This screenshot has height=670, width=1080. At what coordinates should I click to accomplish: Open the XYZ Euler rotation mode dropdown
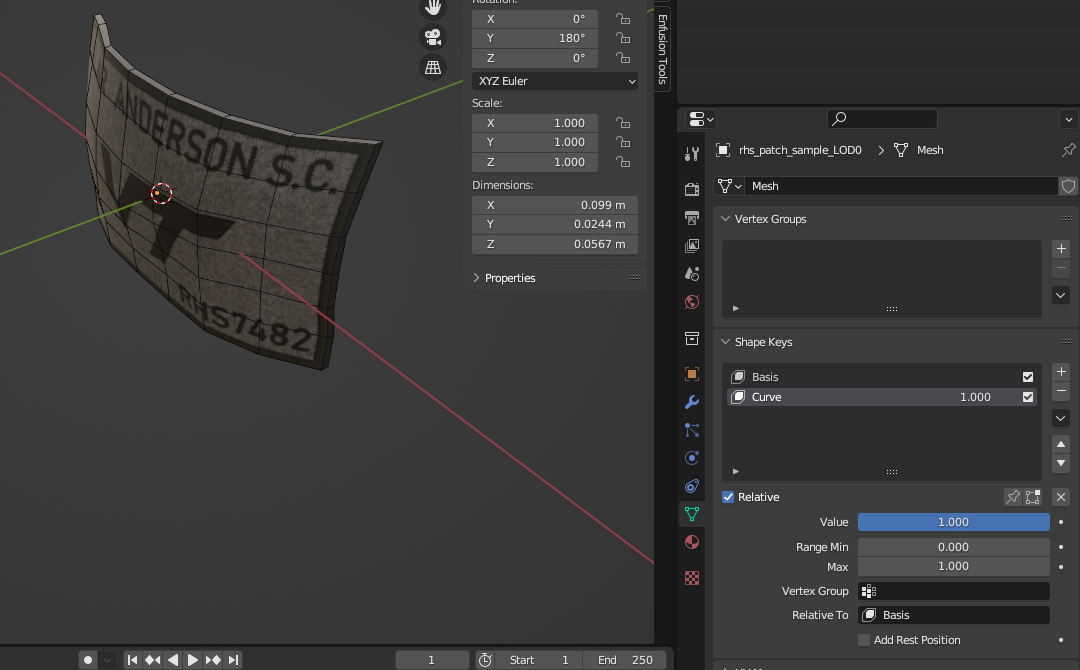pyautogui.click(x=555, y=81)
